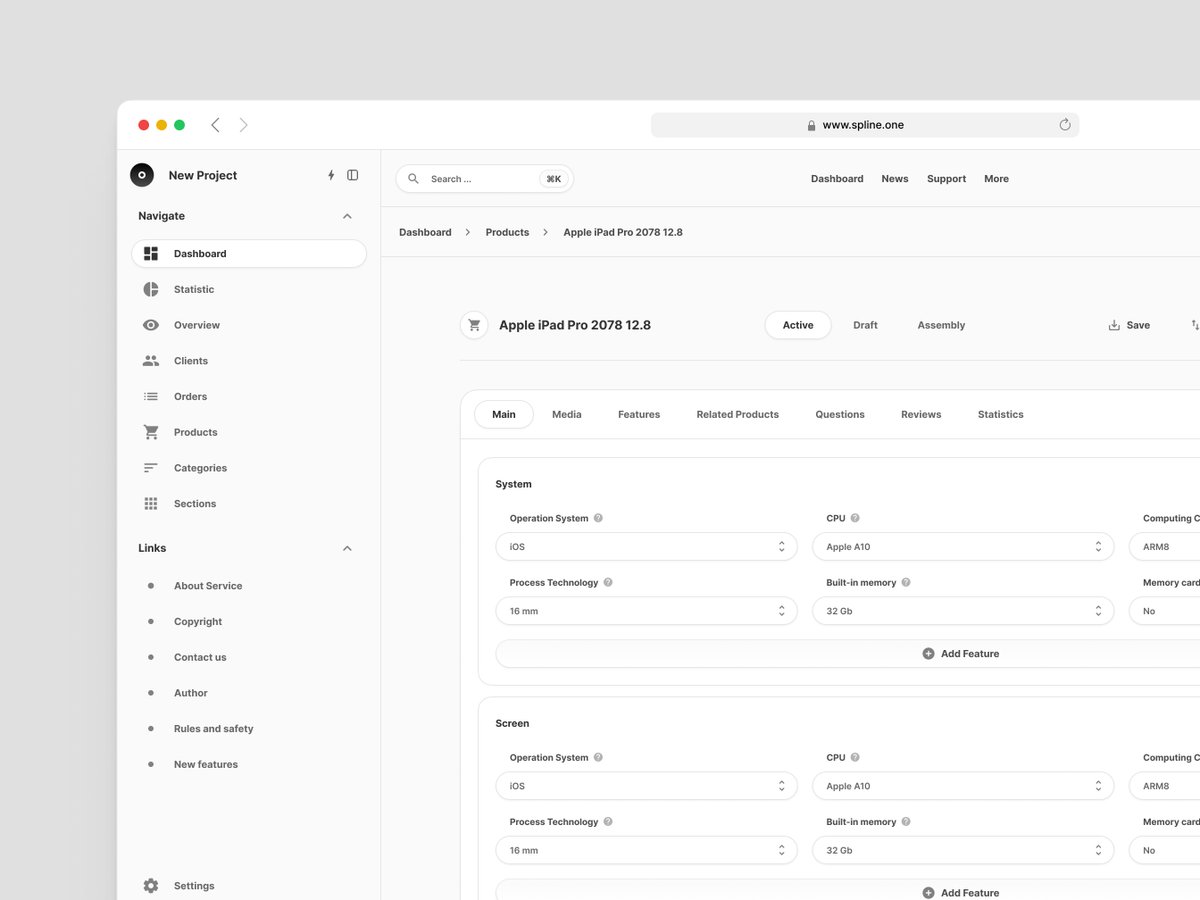Click the lightning bolt icon
1200x900 pixels.
tap(331, 175)
